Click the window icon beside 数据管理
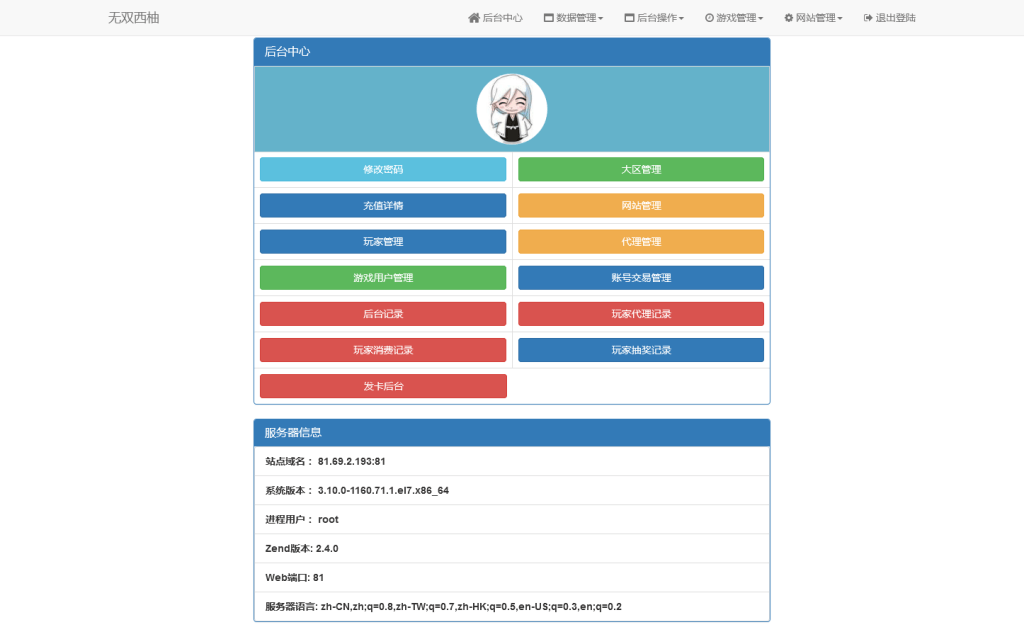Image resolution: width=1024 pixels, height=632 pixels. 548,18
